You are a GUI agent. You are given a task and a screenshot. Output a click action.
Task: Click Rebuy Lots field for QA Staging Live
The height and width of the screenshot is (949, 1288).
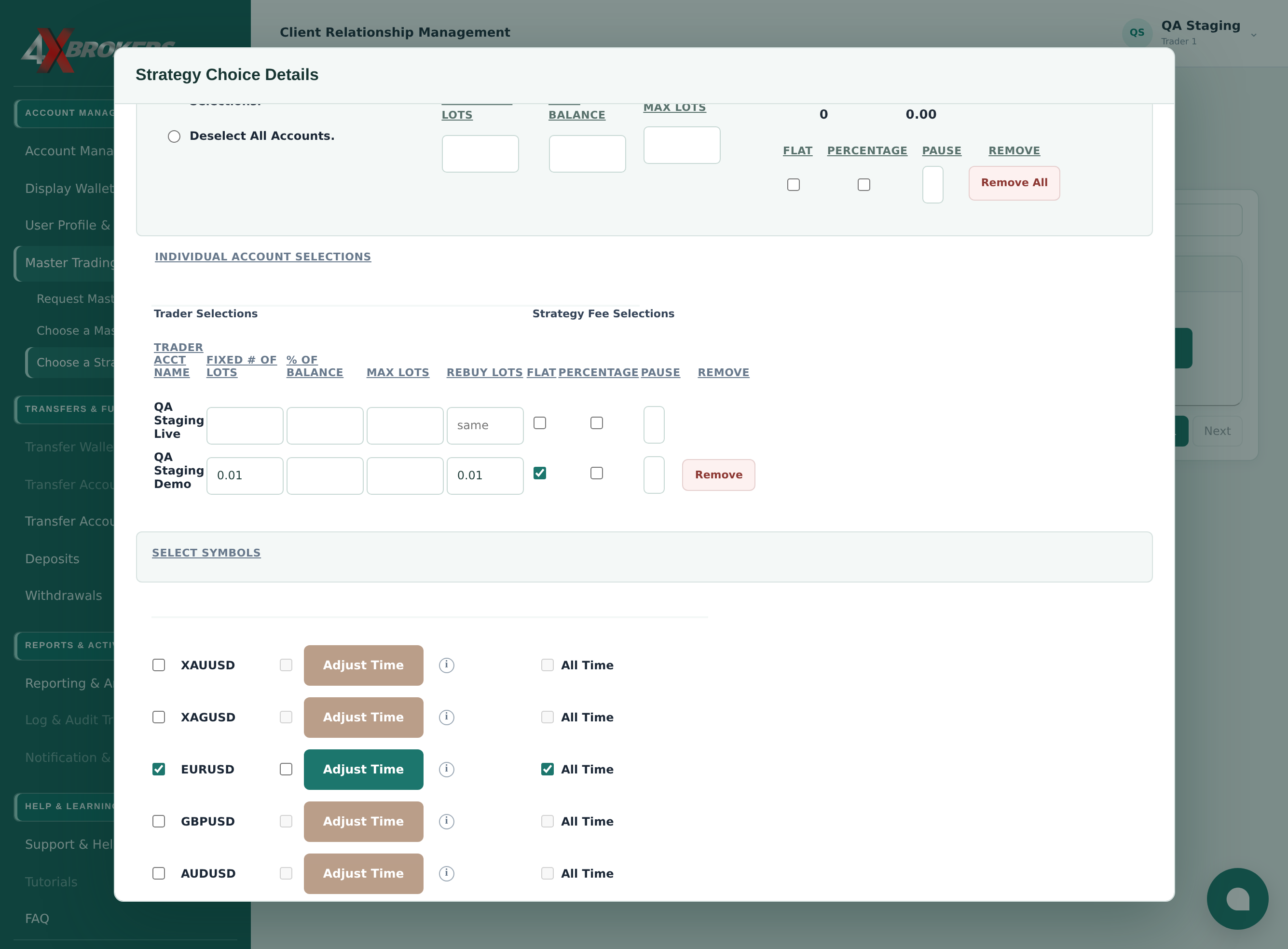(x=485, y=426)
